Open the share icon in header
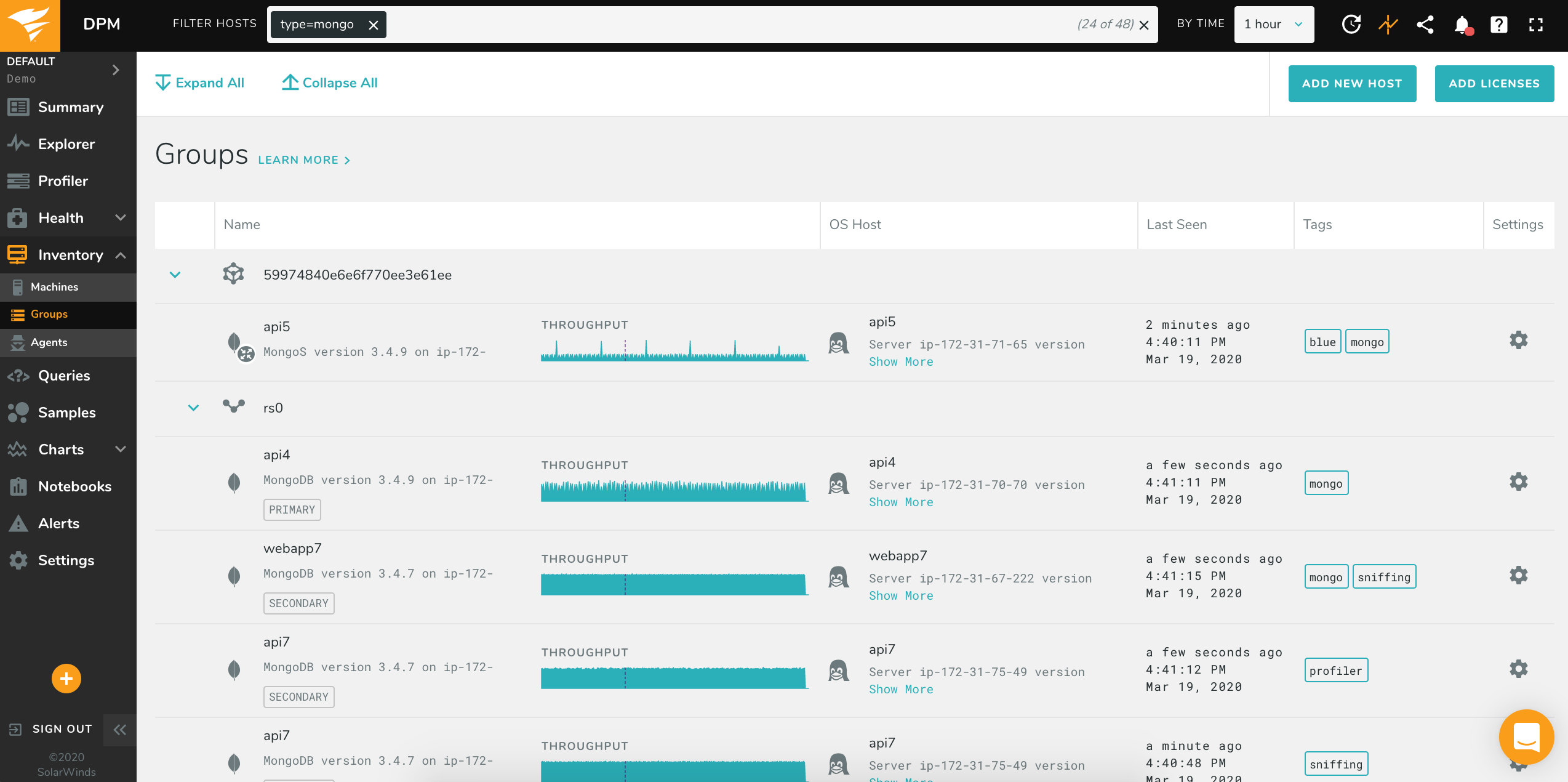The image size is (1568, 782). pos(1425,25)
